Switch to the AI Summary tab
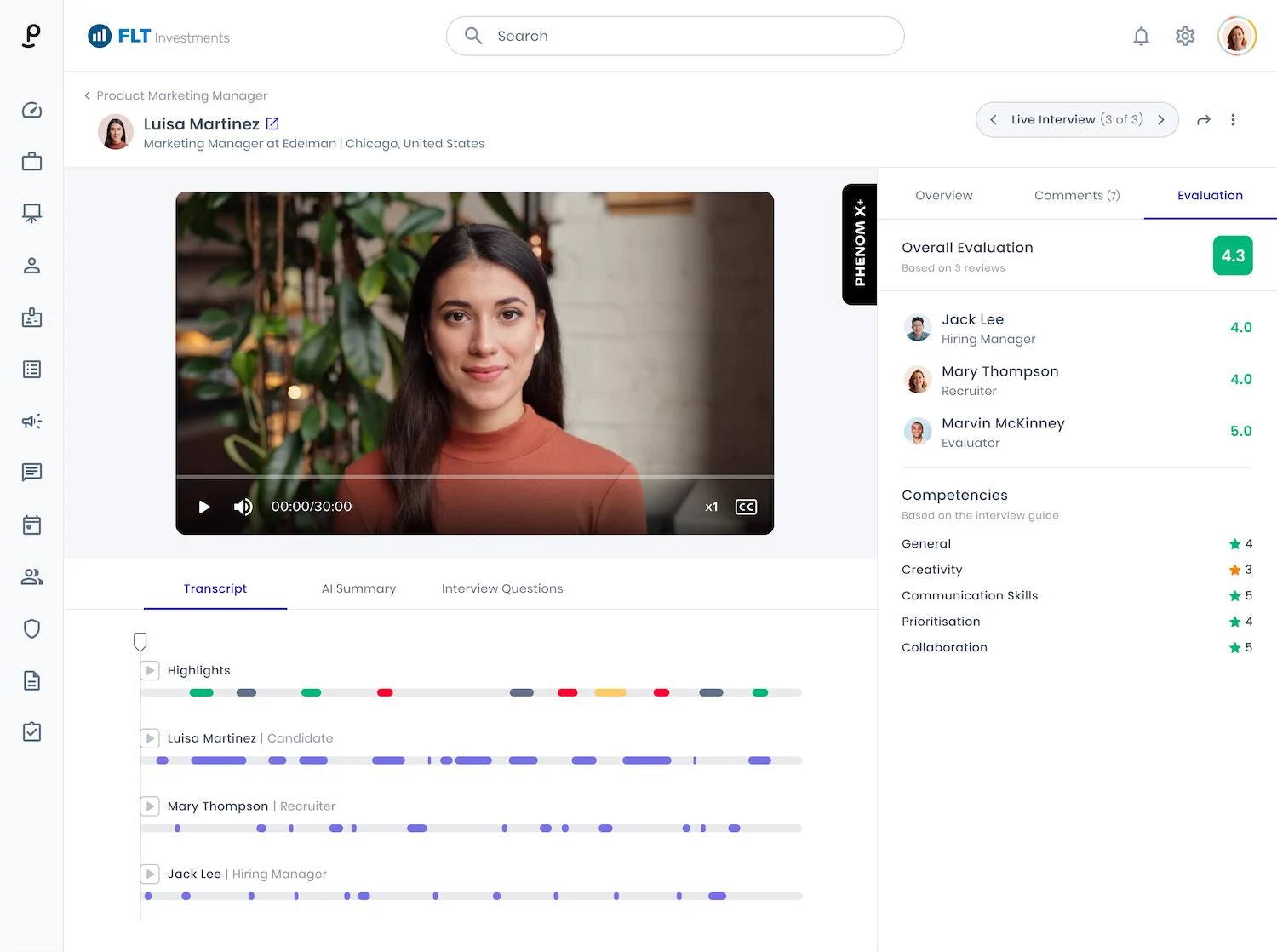The image size is (1277, 952). tap(358, 588)
